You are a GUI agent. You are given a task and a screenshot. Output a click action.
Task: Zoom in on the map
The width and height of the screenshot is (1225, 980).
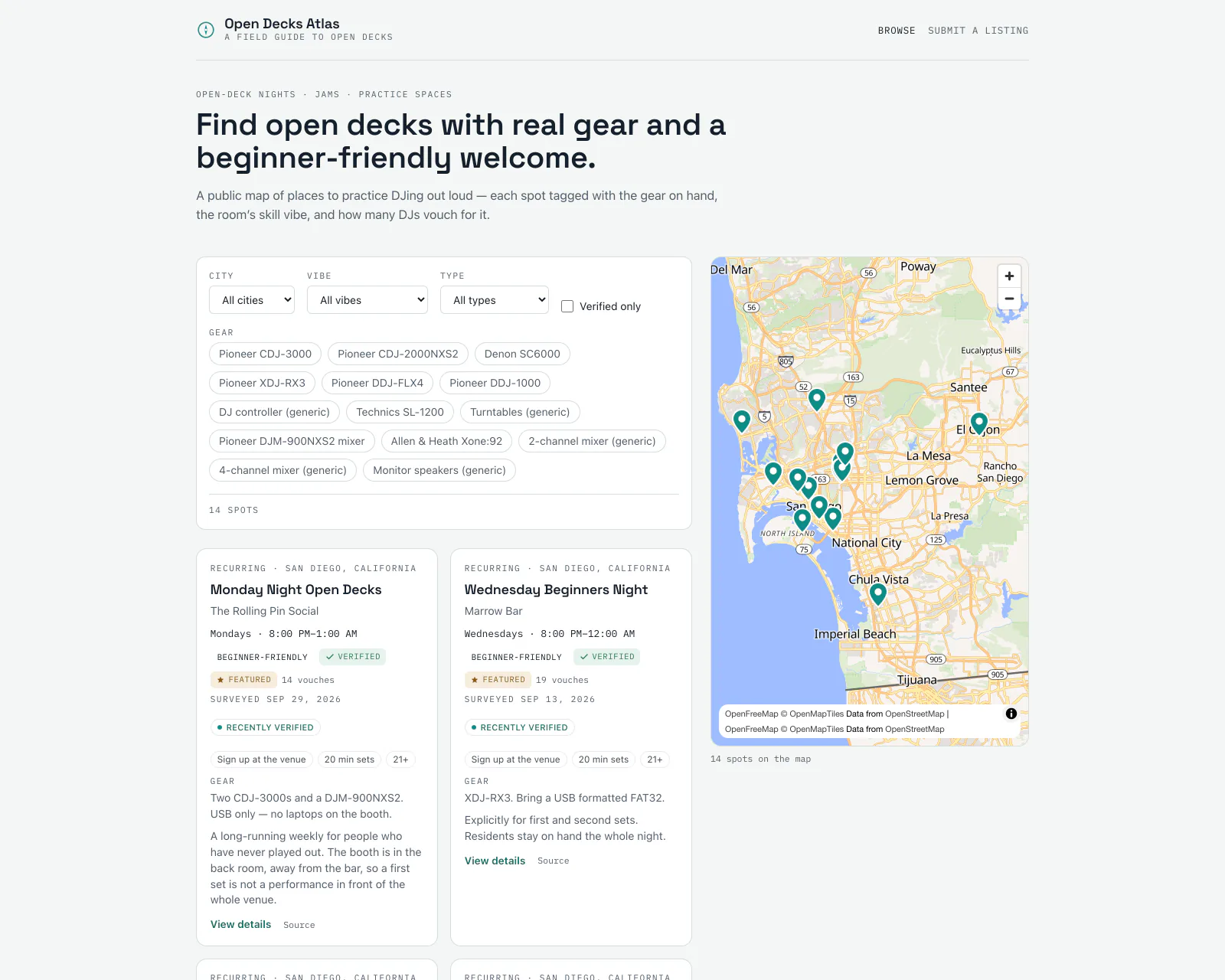coord(1009,276)
